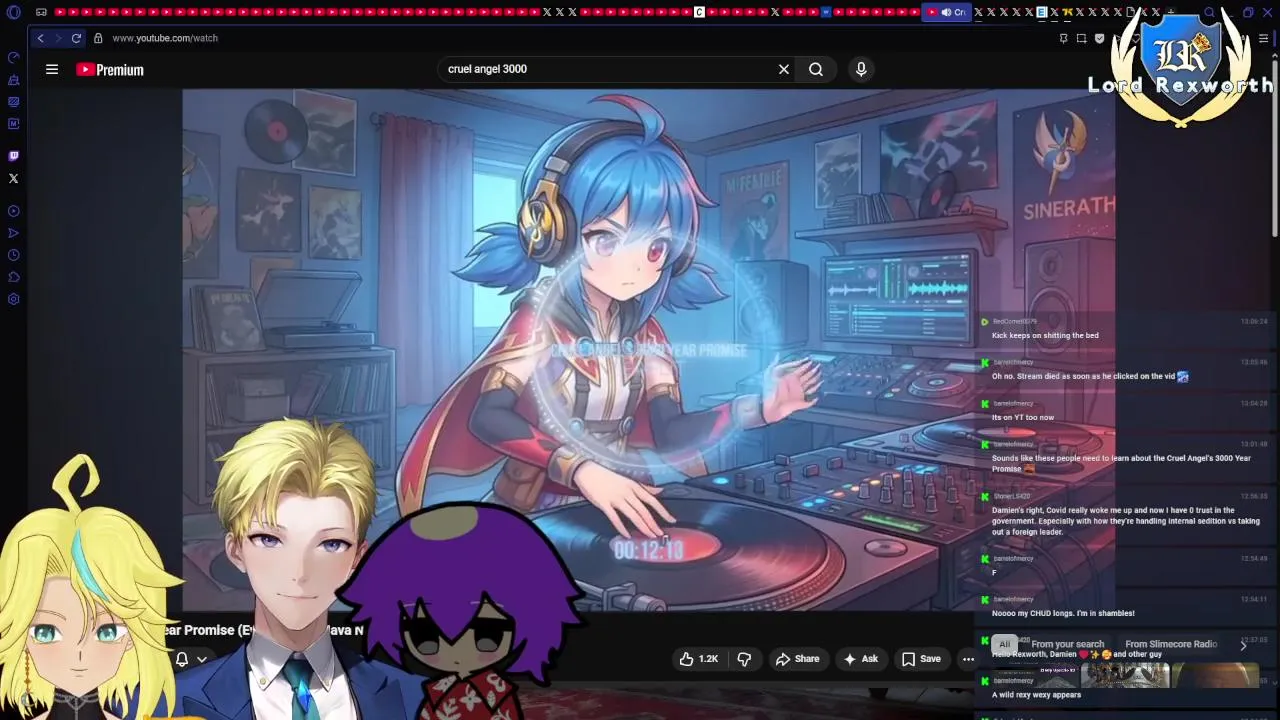Click chat message 'Kick keeps on shitting the bed'
This screenshot has height=720, width=1280.
point(1044,335)
